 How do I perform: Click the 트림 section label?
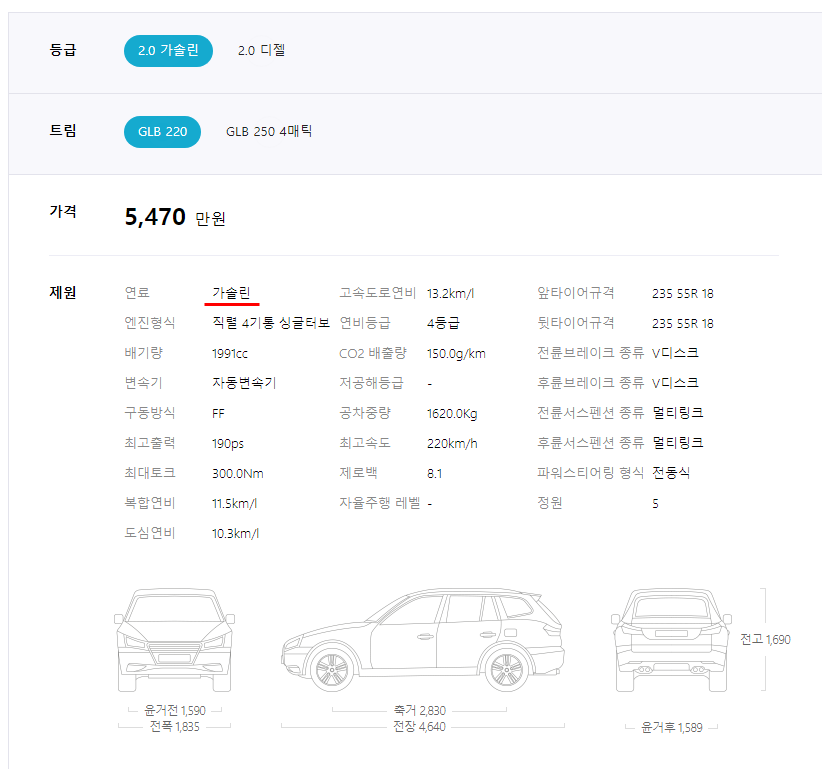coord(63,131)
